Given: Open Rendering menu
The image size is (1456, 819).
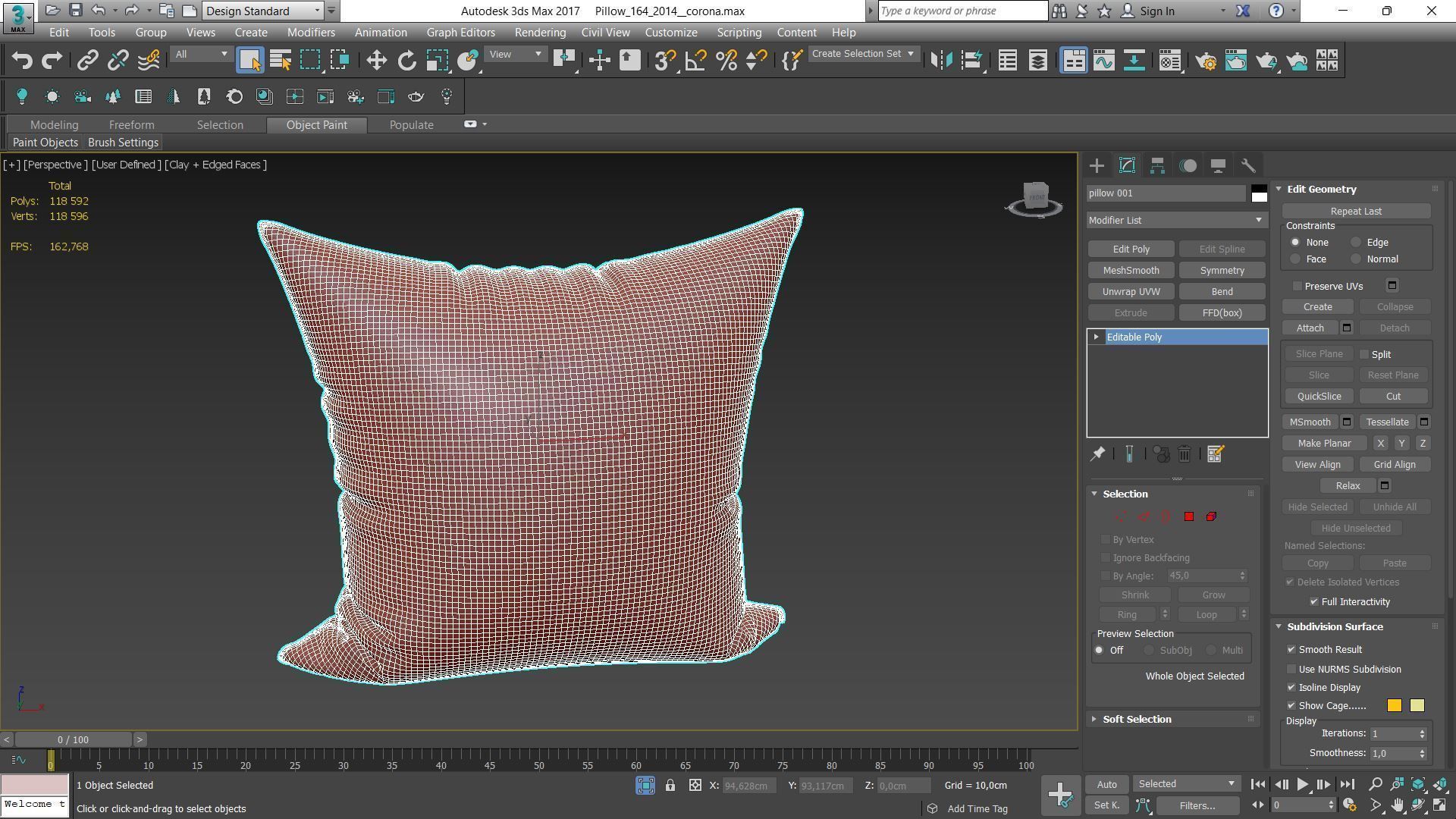Looking at the screenshot, I should point(540,33).
